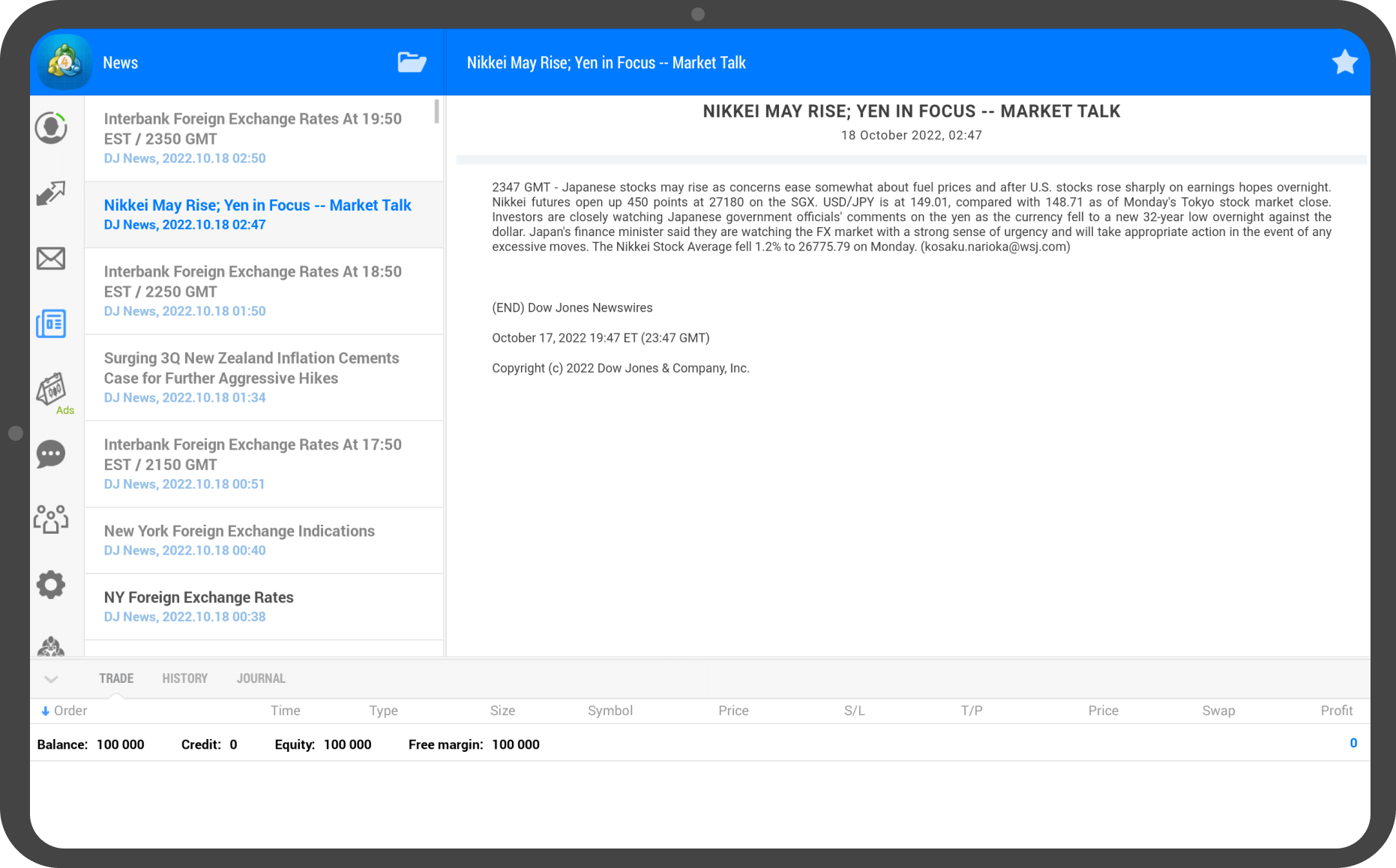Click the Symbol column header

(x=610, y=711)
